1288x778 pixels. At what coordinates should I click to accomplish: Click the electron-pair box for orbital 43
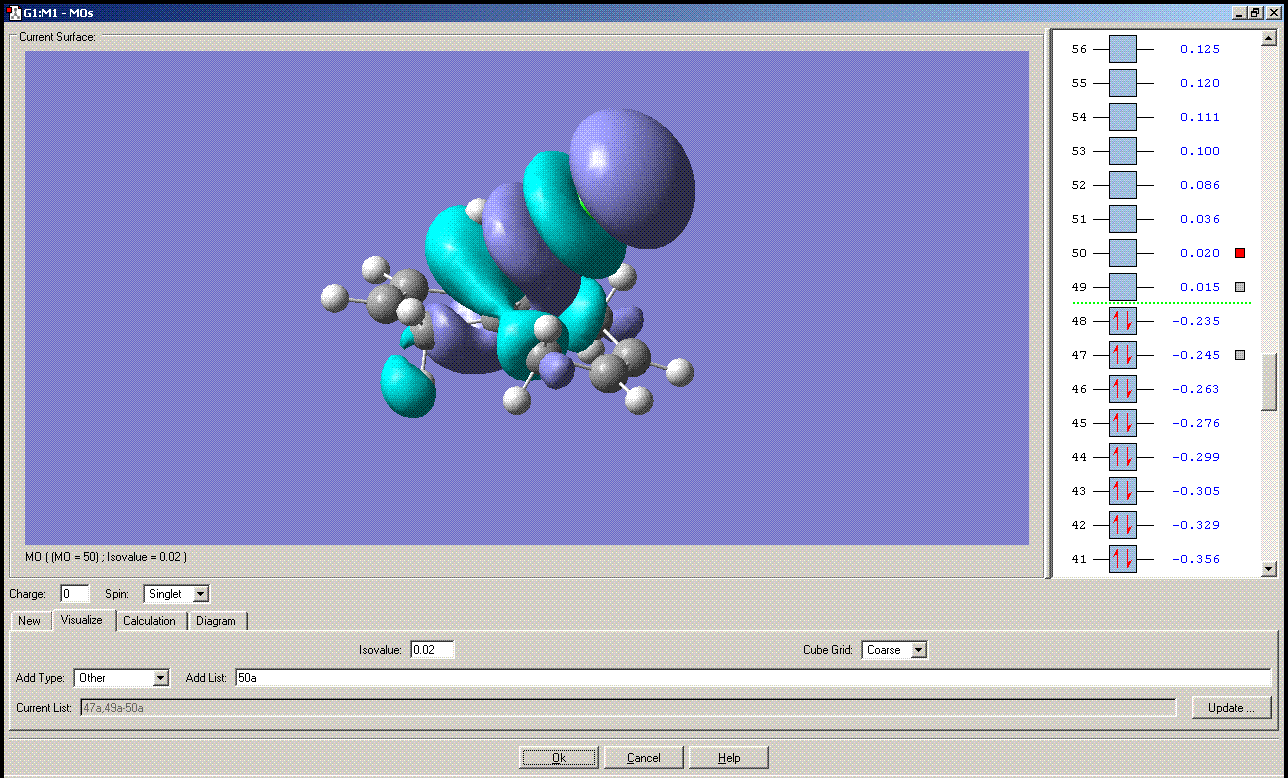1123,491
